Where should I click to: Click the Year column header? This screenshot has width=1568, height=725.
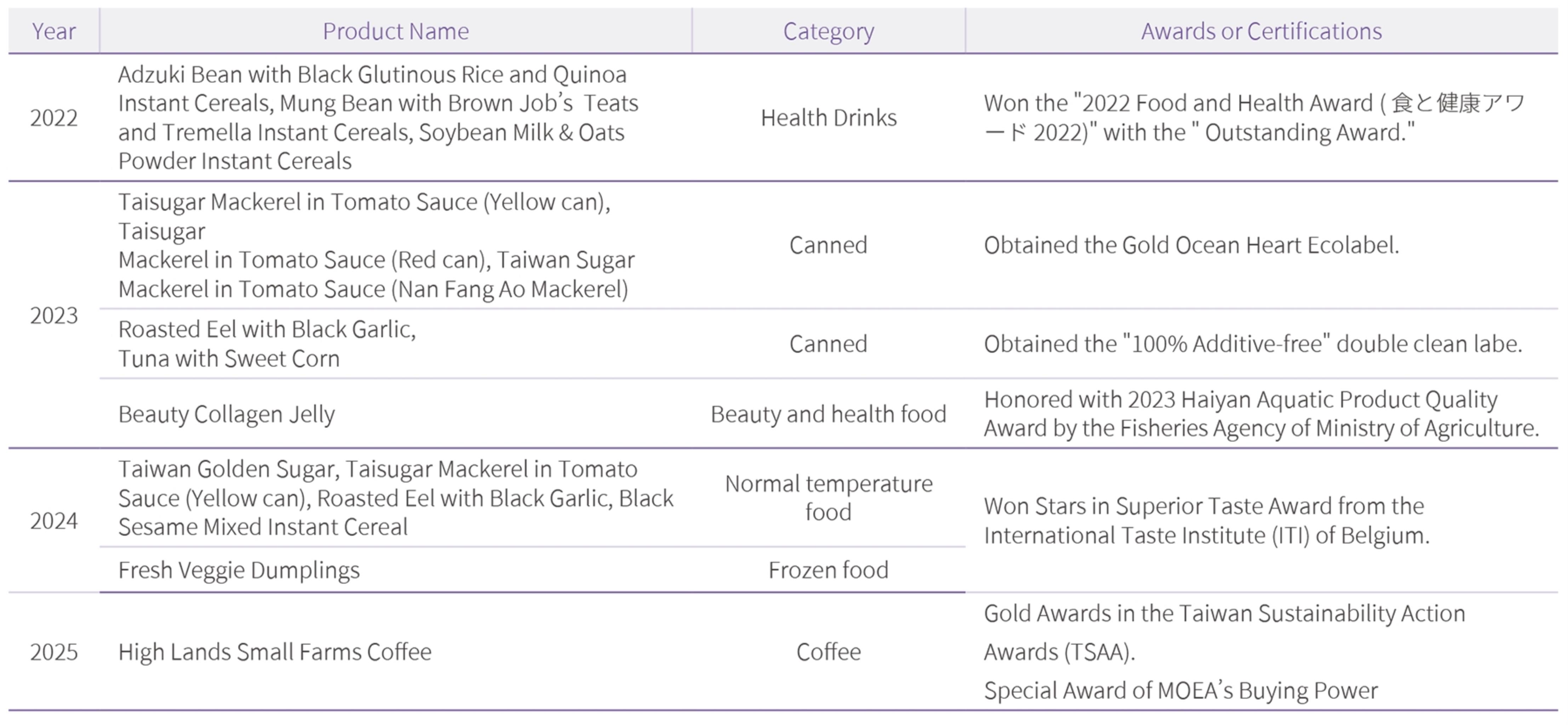click(x=53, y=31)
